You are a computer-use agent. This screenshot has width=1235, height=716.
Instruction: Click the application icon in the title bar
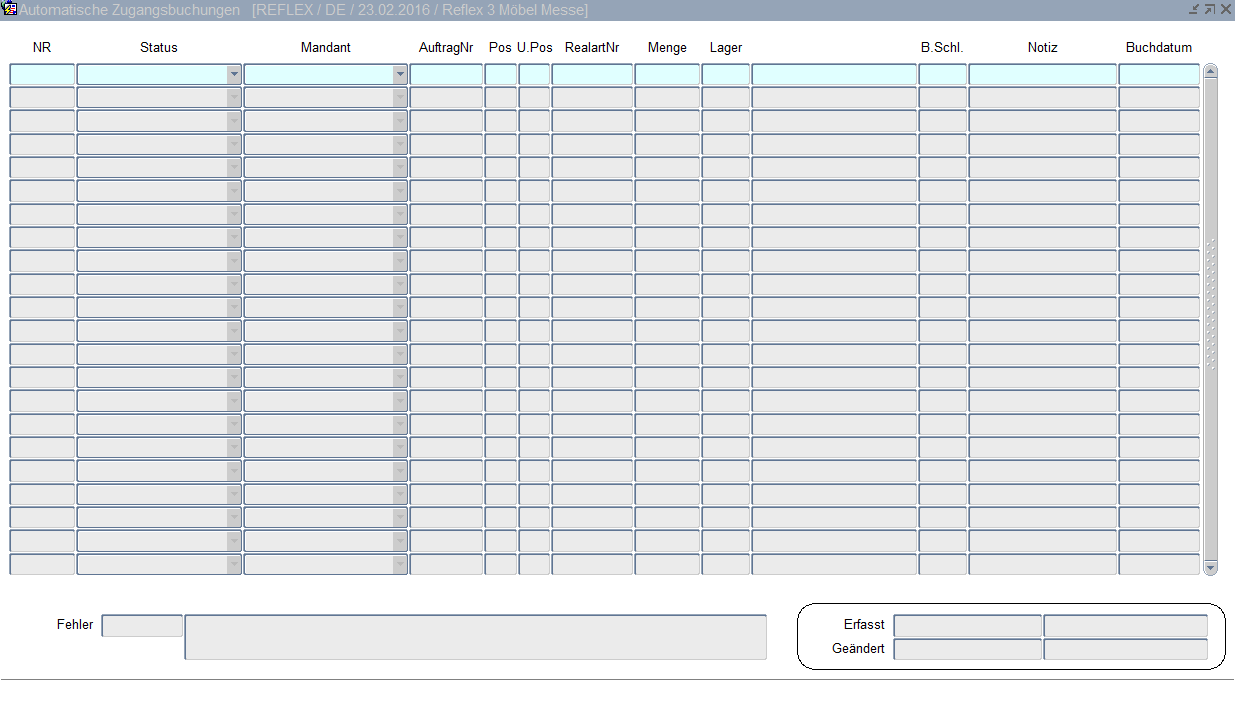(x=10, y=9)
